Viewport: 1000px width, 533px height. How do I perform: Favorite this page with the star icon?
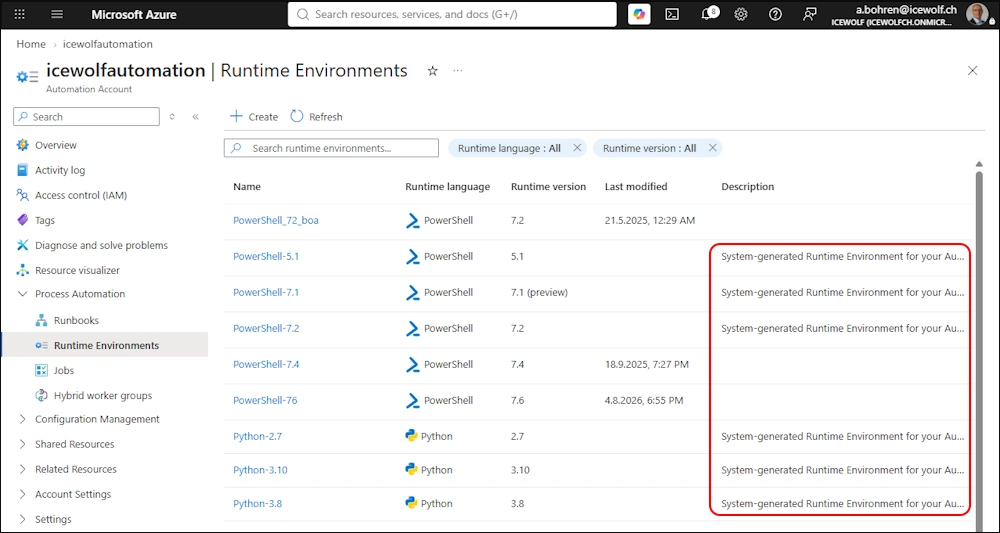(432, 71)
